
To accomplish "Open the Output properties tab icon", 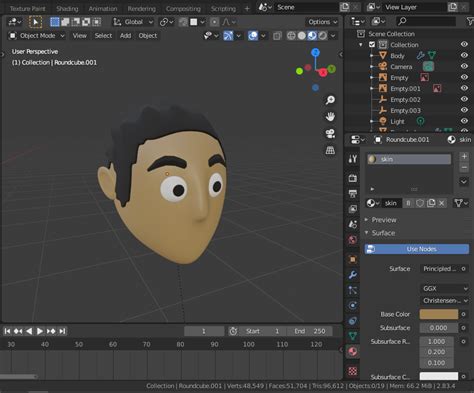I will [353, 194].
